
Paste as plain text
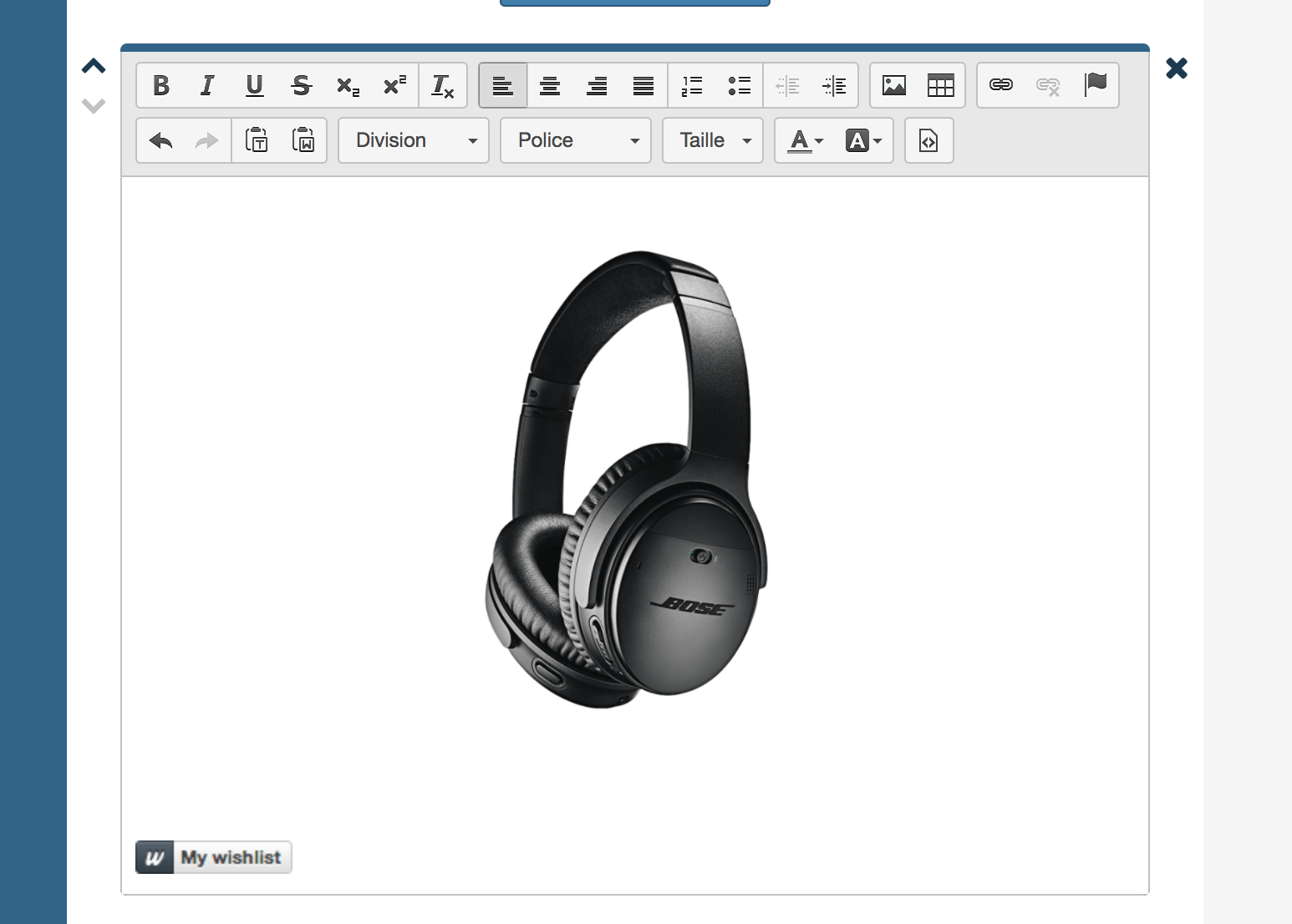click(x=257, y=140)
